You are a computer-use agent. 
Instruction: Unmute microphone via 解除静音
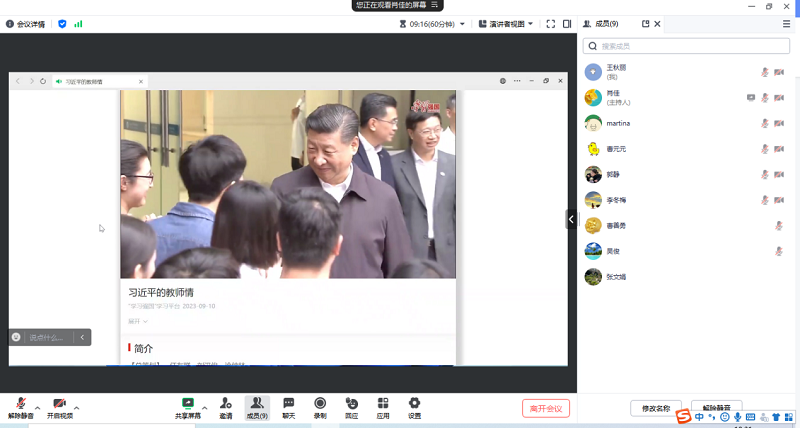coord(21,407)
